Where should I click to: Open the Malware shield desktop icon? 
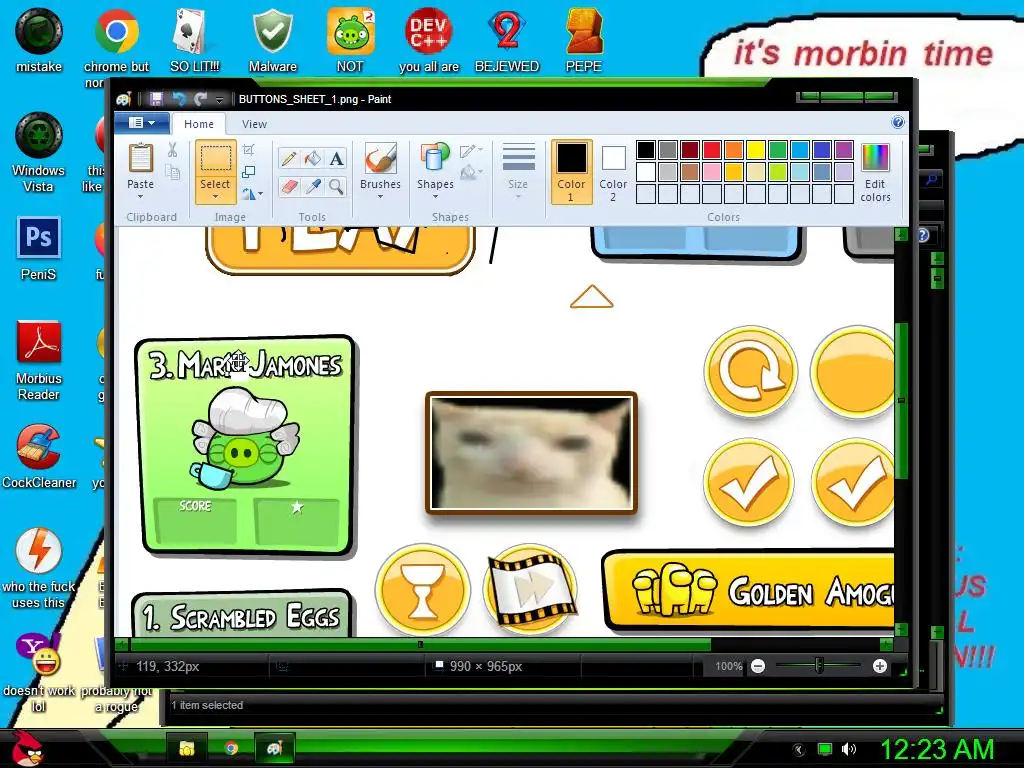point(272,40)
